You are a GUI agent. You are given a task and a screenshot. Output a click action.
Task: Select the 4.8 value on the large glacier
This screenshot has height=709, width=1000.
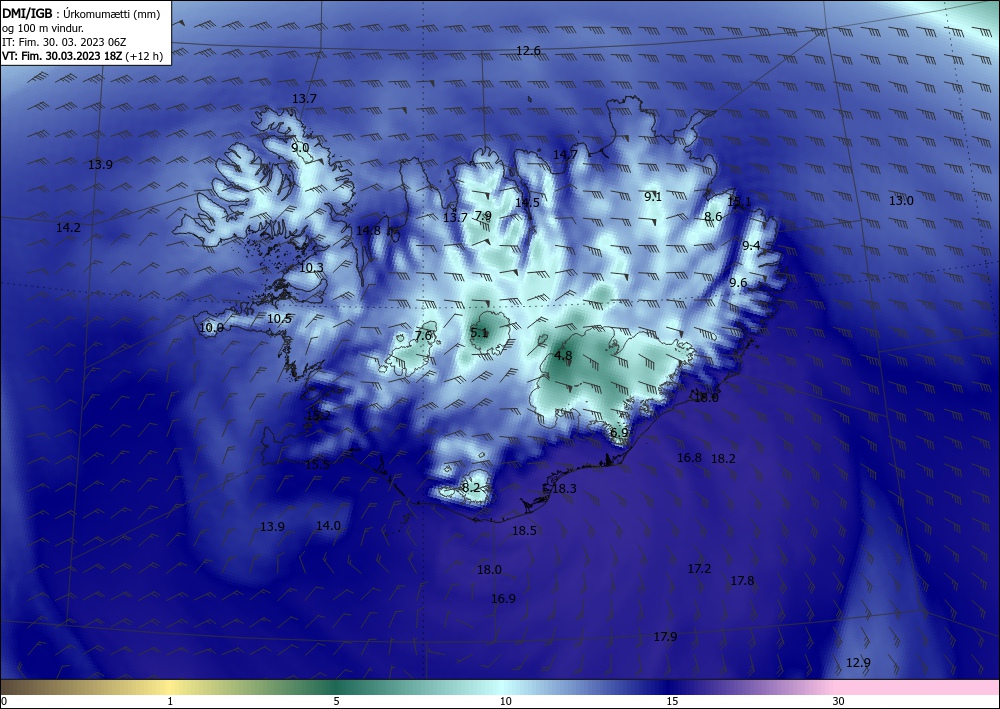pos(563,356)
